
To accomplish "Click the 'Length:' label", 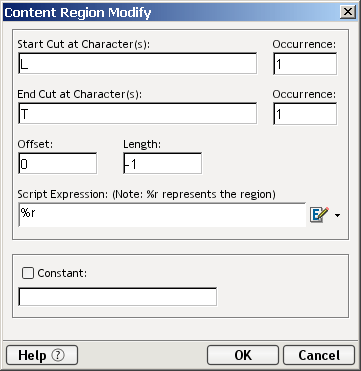I will tap(142, 144).
